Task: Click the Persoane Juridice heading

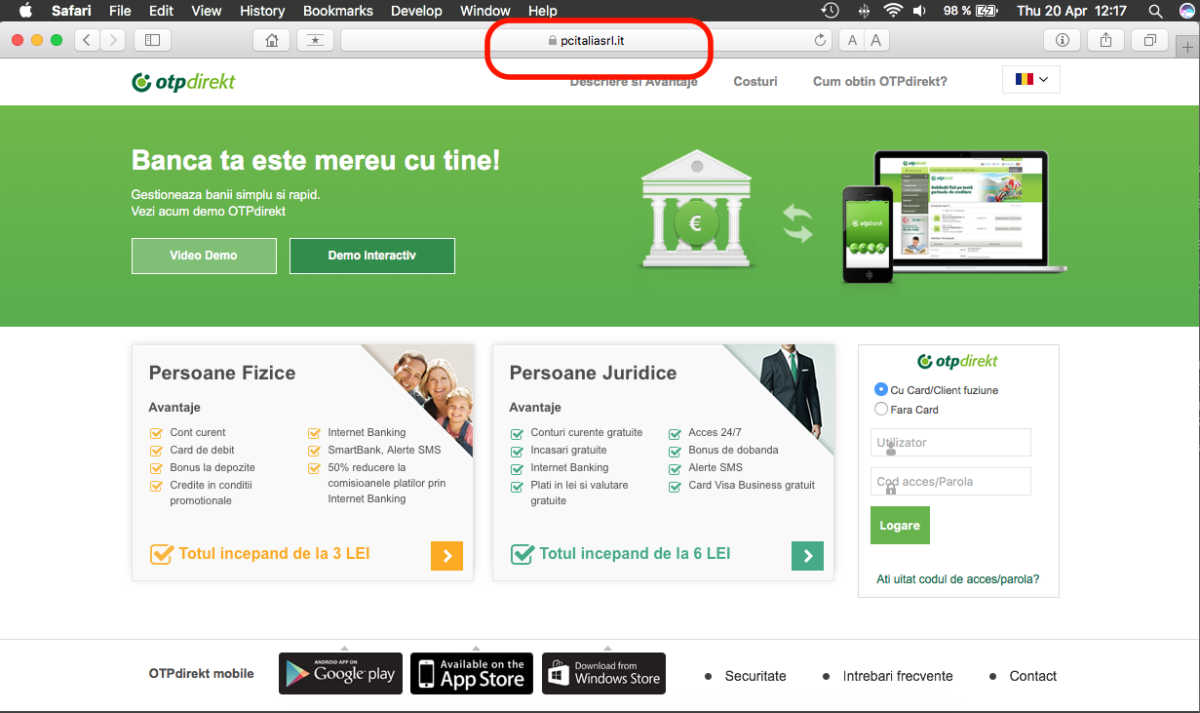Action: [593, 373]
